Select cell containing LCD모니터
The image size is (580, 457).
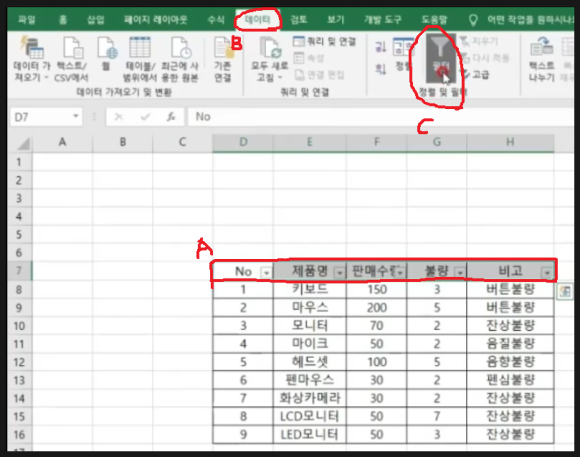(x=310, y=416)
